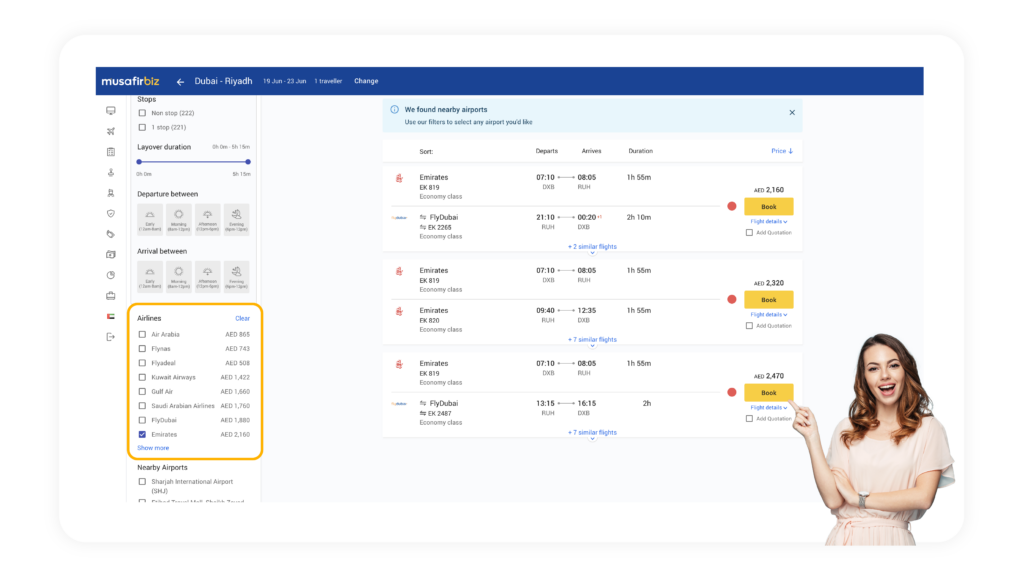Viewport: 1024px width, 576px height.
Task: Book the AED 2,470 flight
Action: coord(769,392)
